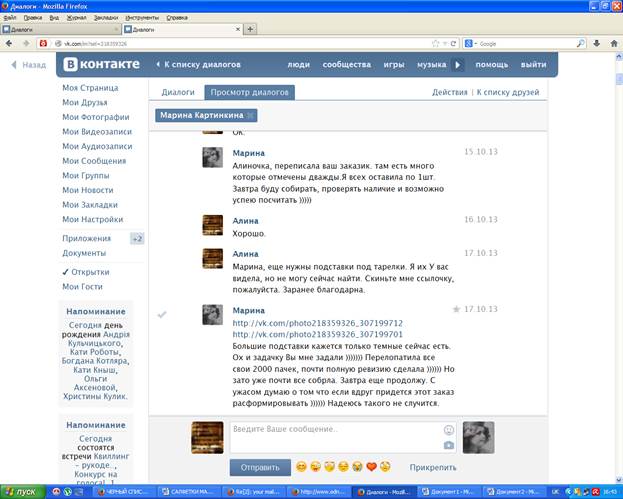Reload the page with the refresh icon
Viewport: 623px width, 499px height.
[x=453, y=43]
